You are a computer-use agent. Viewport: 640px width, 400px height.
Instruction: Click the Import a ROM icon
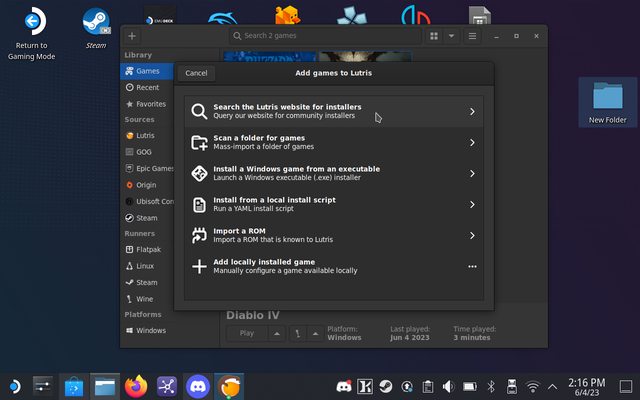pos(199,235)
